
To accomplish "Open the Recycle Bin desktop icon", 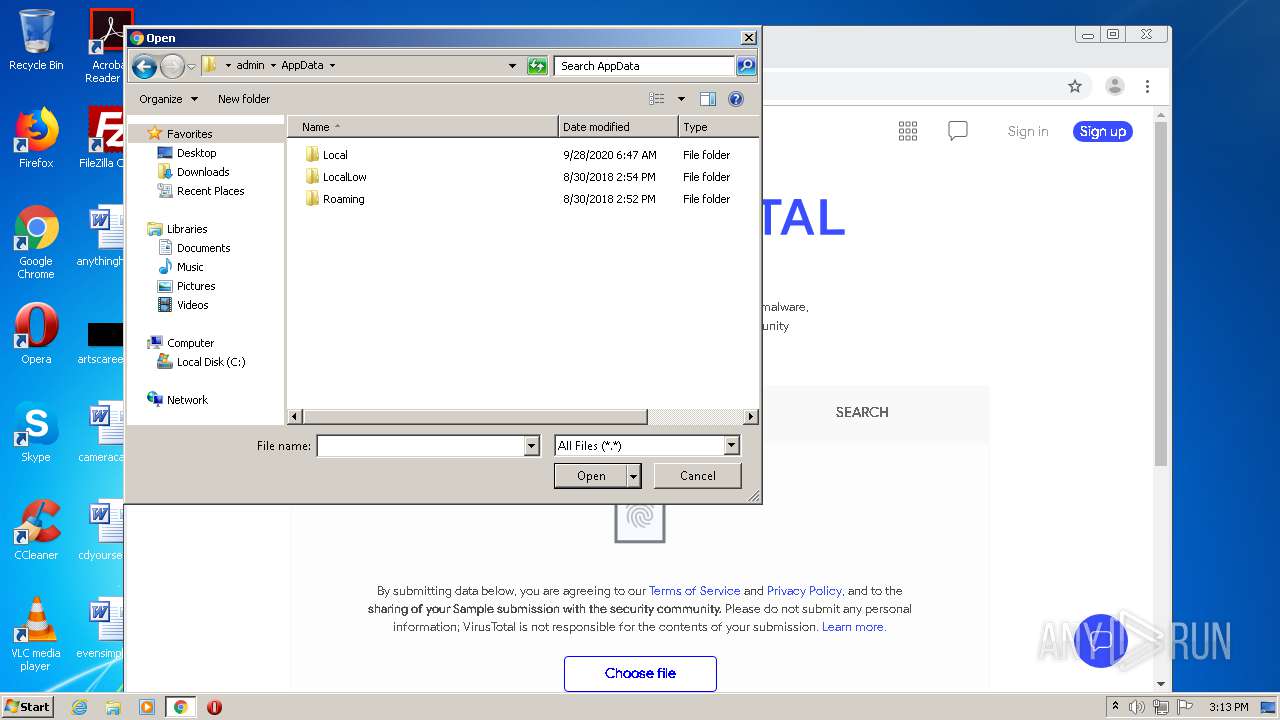I will click(36, 40).
